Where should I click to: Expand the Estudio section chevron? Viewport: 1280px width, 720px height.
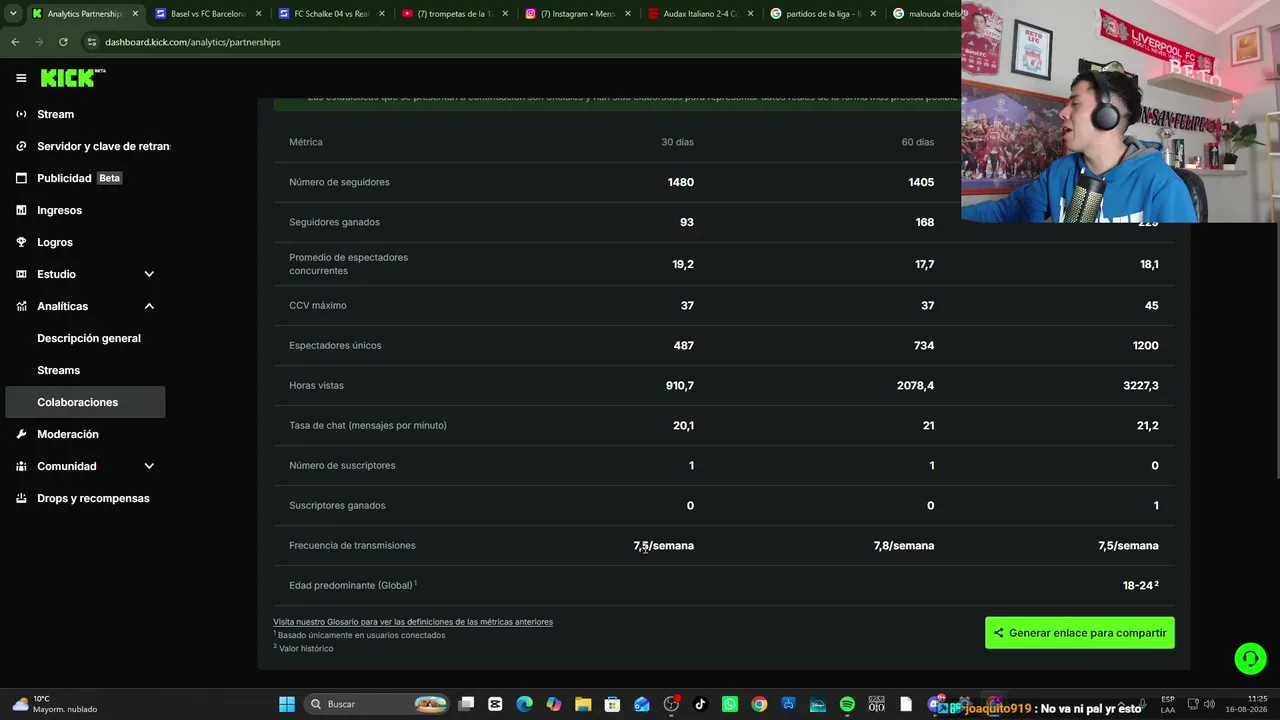tap(149, 274)
